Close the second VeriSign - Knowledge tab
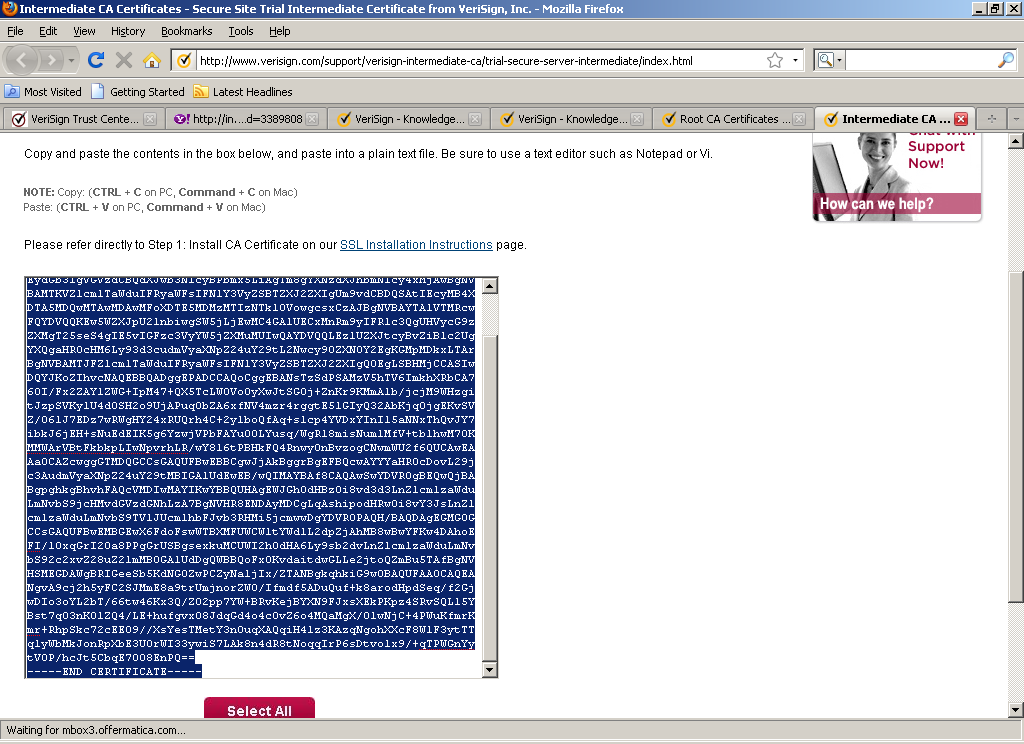This screenshot has height=744, width=1024. (x=637, y=119)
